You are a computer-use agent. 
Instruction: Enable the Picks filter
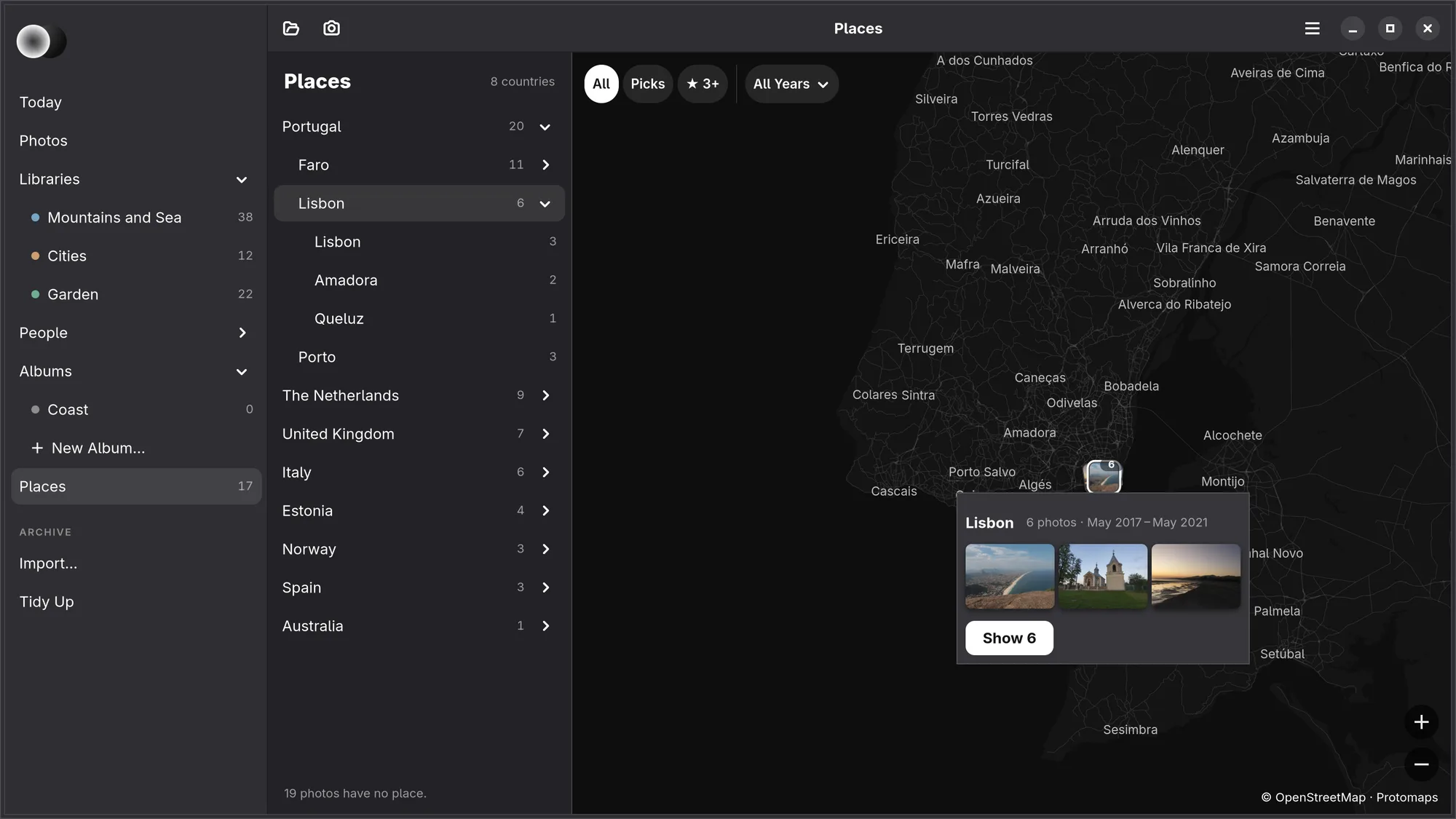pos(648,84)
